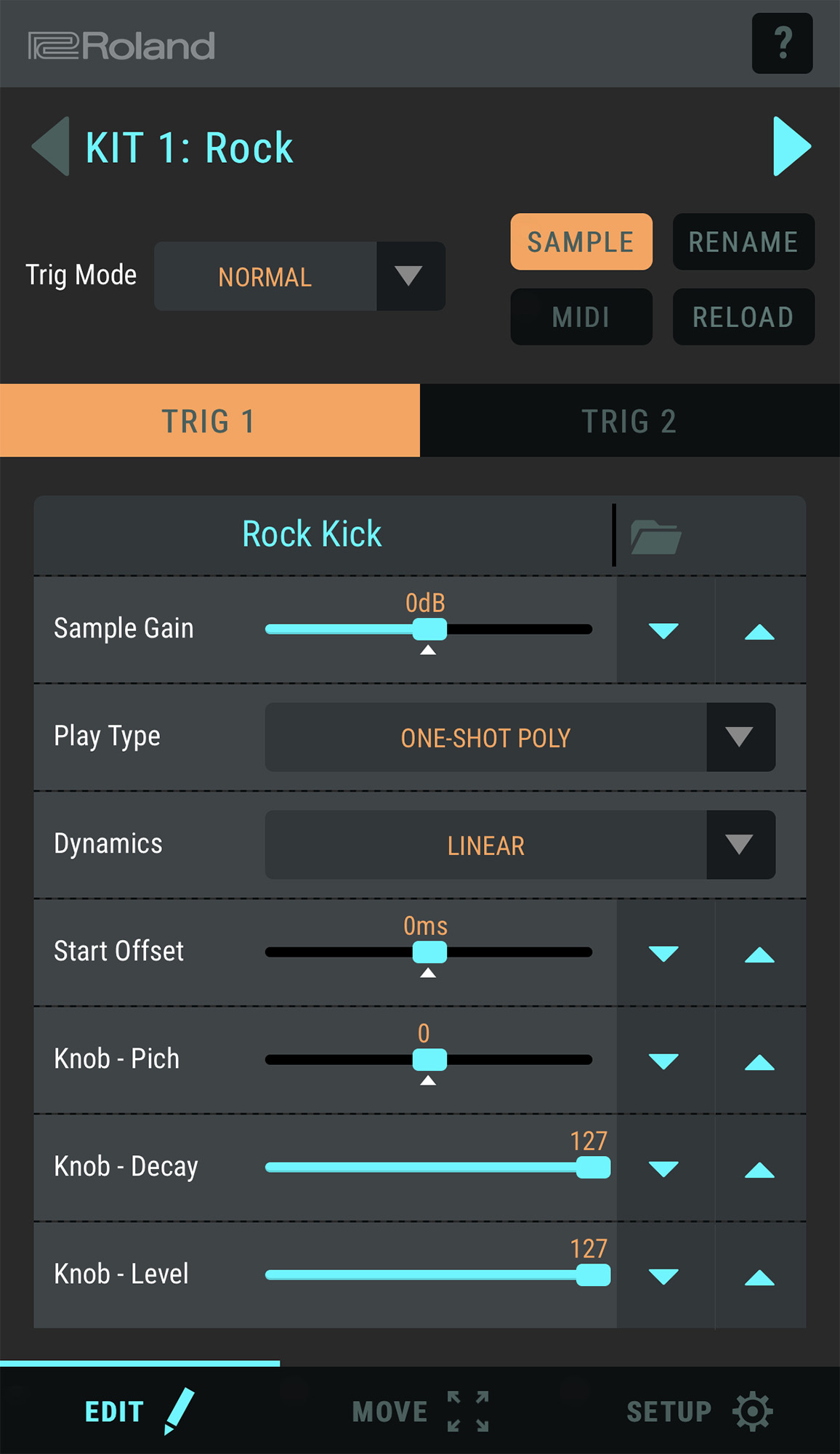Toggle the SAMPLE mode button

(581, 241)
